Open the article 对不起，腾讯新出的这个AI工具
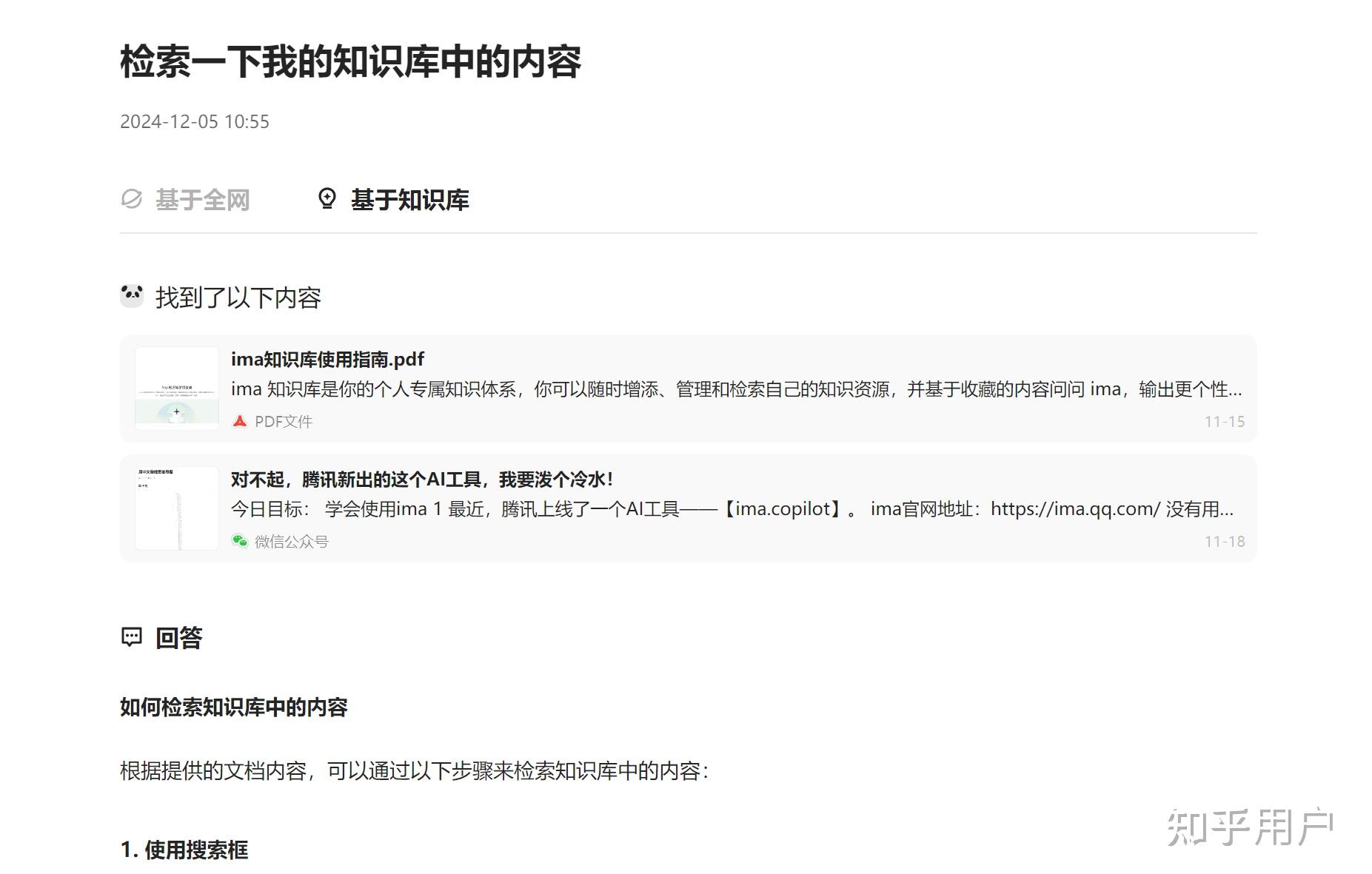The image size is (1372, 874). 422,480
